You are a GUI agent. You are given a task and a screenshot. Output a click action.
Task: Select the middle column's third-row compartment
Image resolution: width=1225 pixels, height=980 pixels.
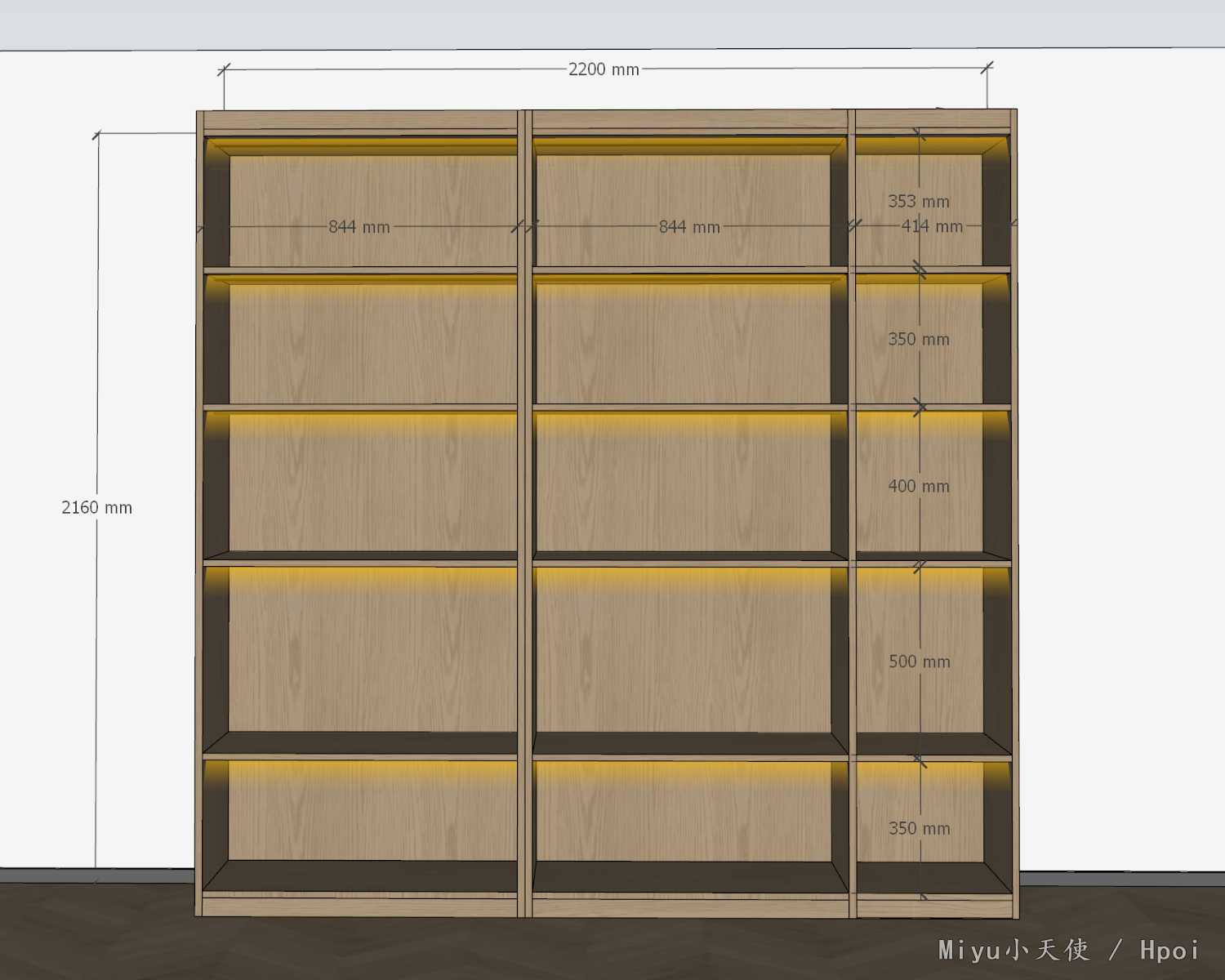tap(683, 482)
